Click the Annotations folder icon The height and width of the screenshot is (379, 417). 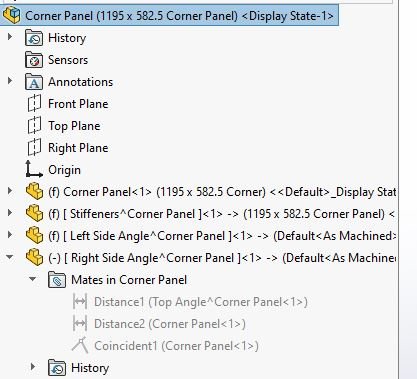click(x=34, y=82)
